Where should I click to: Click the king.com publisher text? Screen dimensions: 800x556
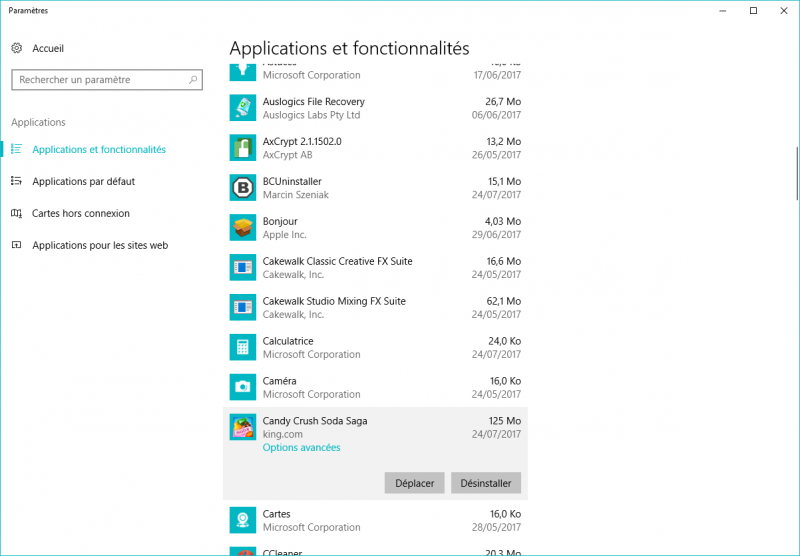[283, 434]
